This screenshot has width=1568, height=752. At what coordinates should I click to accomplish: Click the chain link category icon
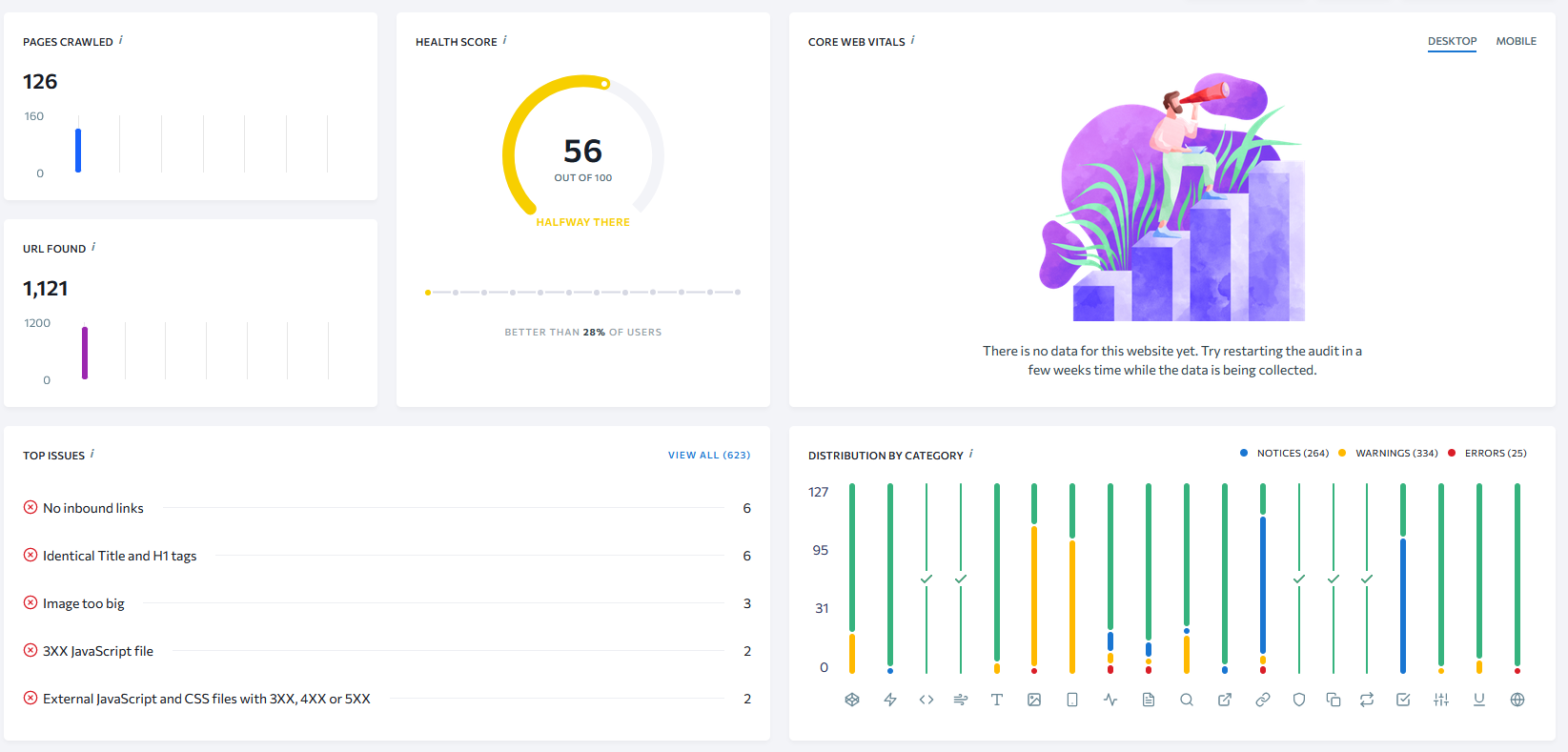click(x=1263, y=700)
